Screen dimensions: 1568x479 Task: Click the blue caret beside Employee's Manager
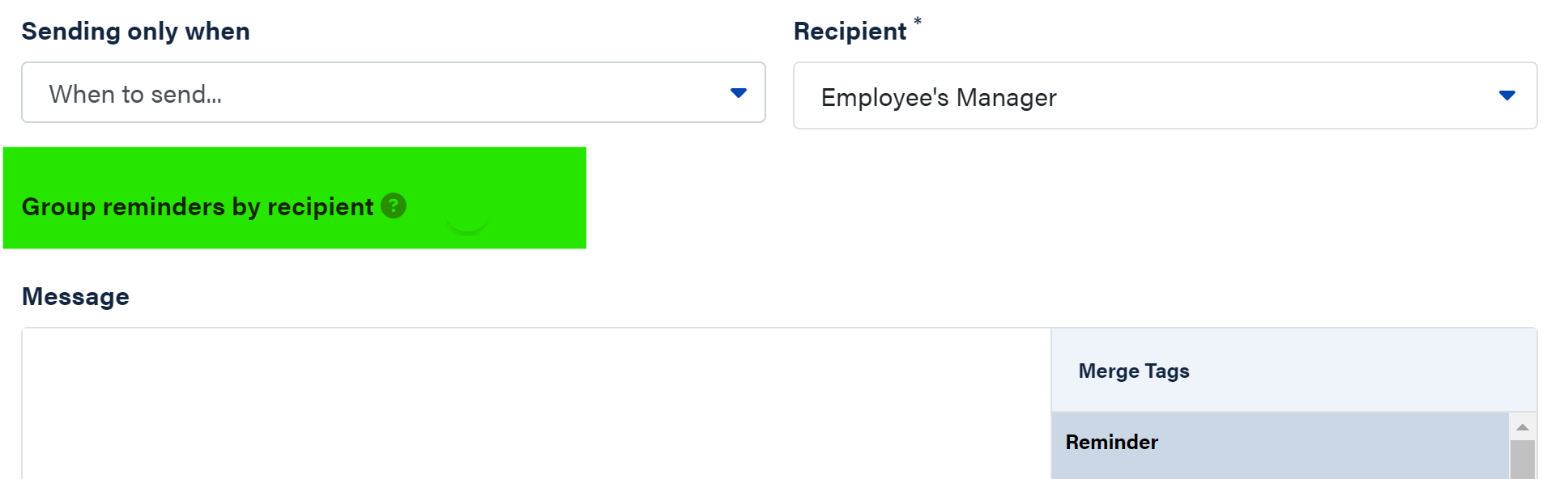pyautogui.click(x=1506, y=95)
